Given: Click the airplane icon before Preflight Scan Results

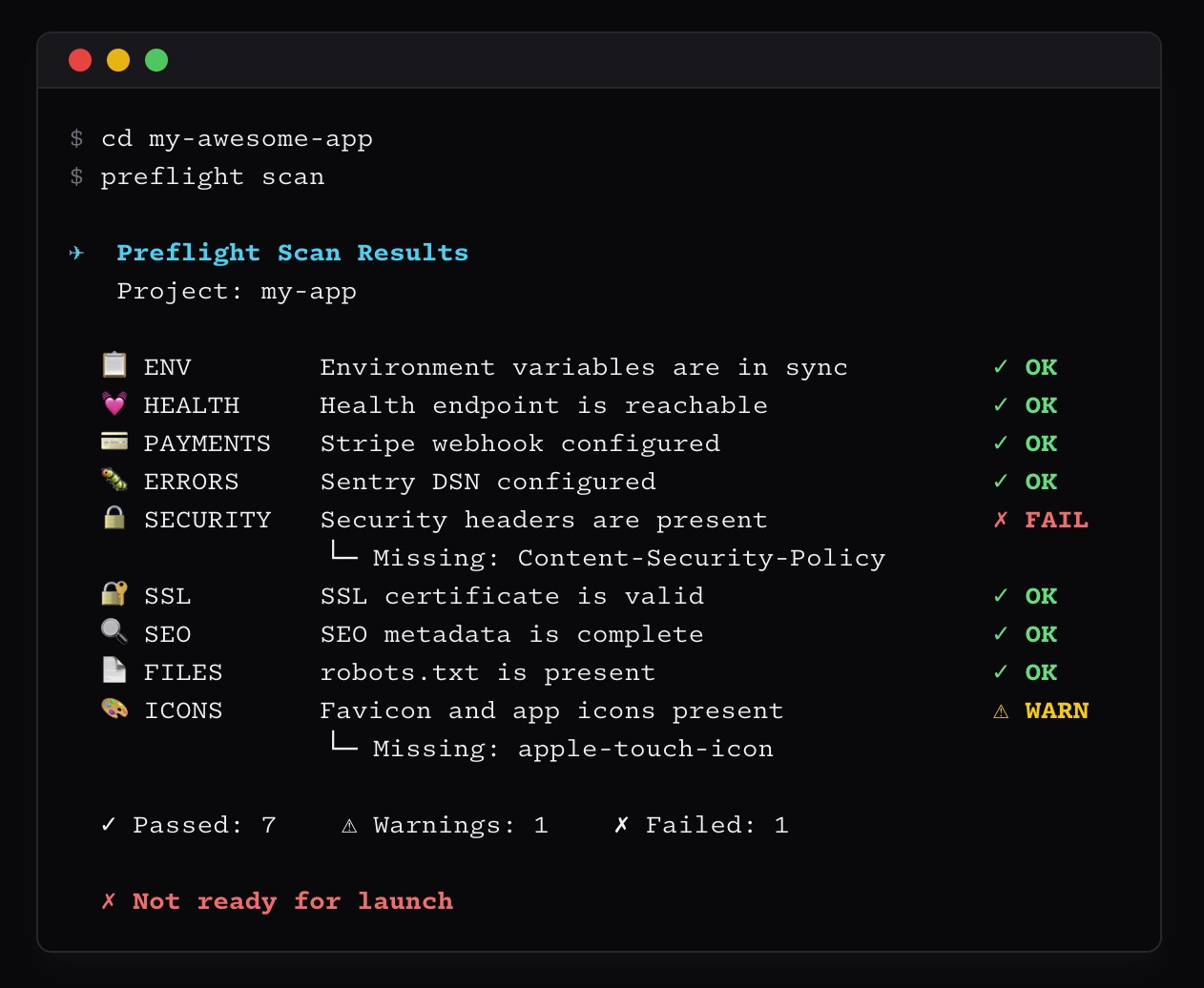Looking at the screenshot, I should pos(76,253).
